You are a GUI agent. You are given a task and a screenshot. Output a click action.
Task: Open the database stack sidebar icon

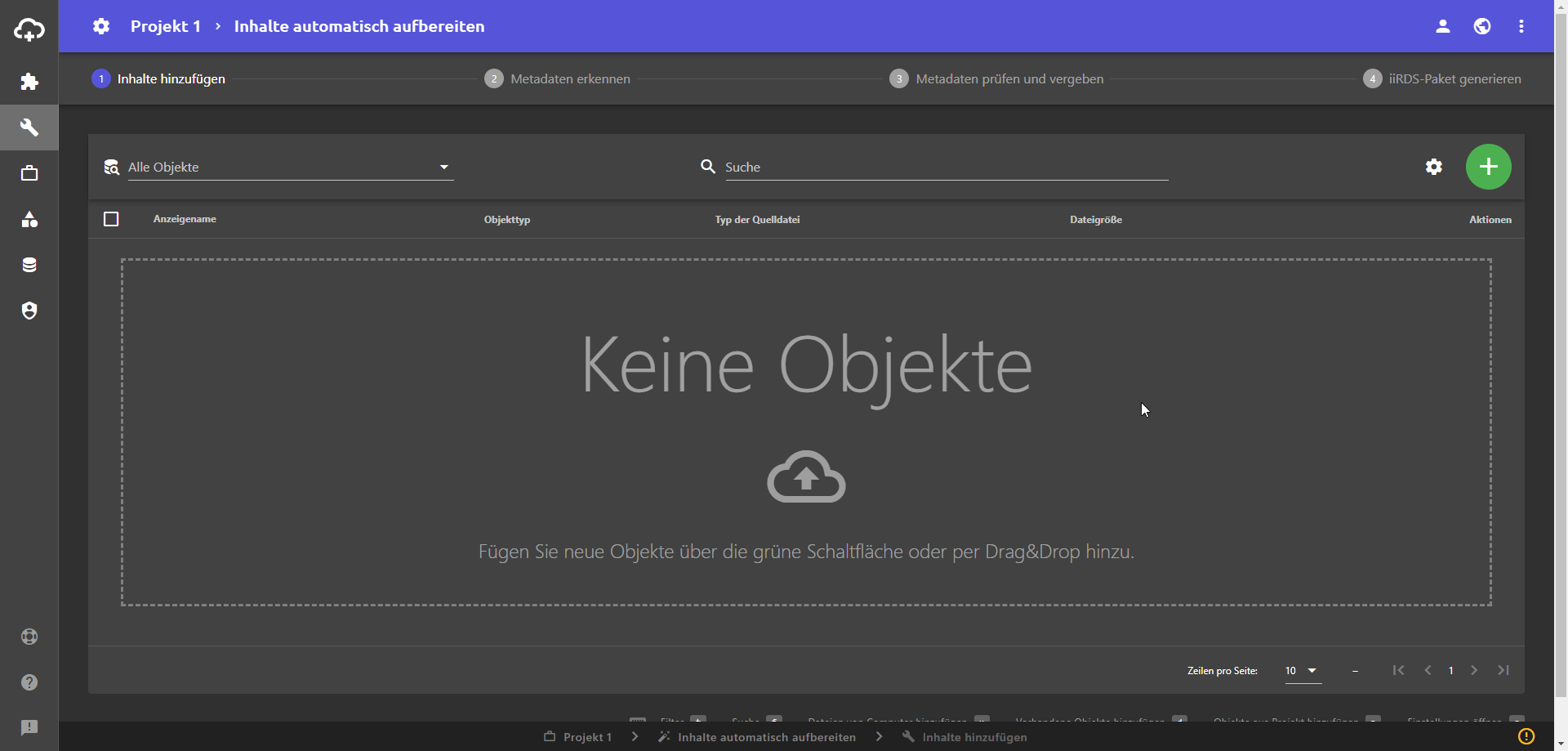pyautogui.click(x=29, y=265)
